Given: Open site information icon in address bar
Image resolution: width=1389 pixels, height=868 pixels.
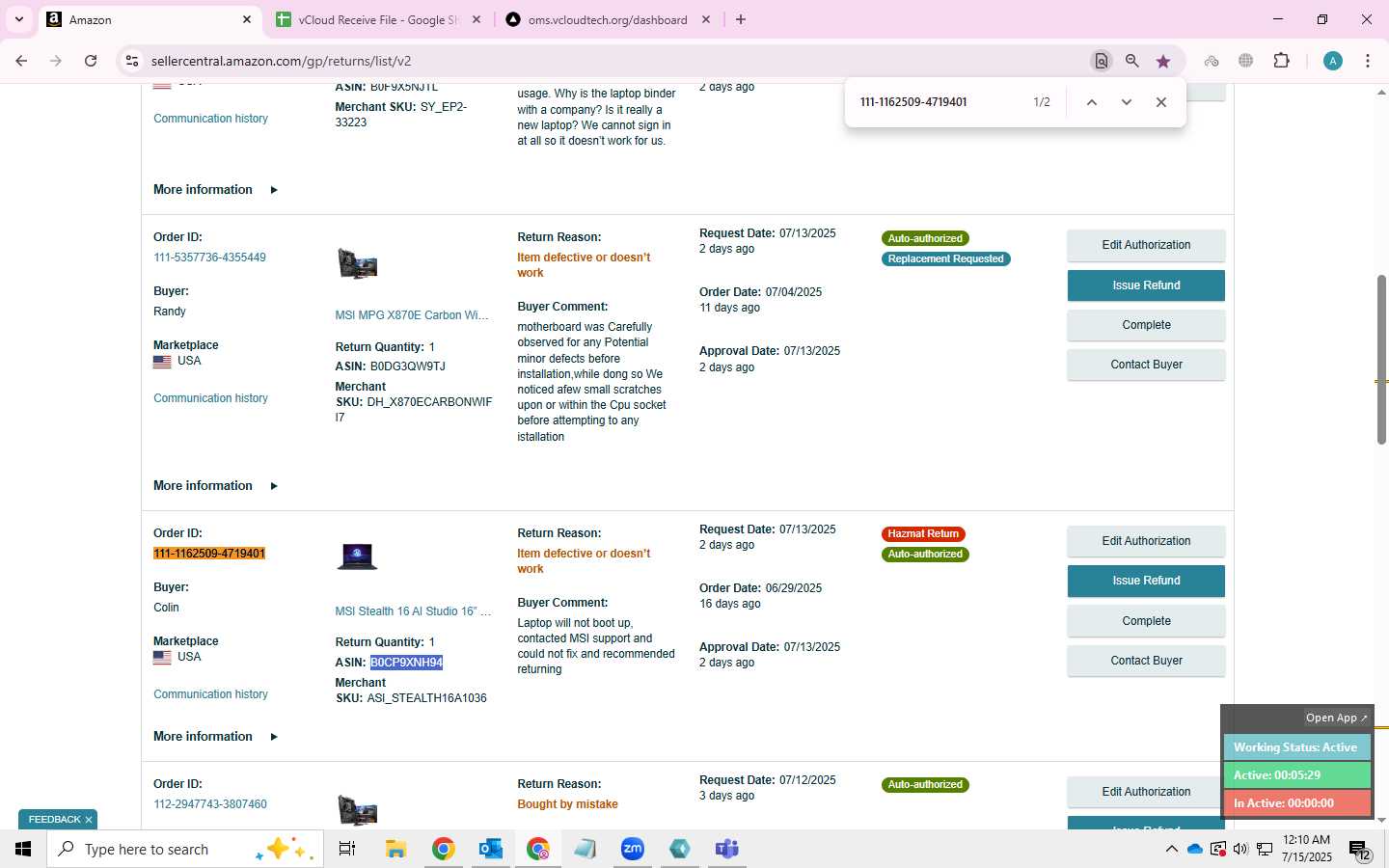Looking at the screenshot, I should 132,61.
